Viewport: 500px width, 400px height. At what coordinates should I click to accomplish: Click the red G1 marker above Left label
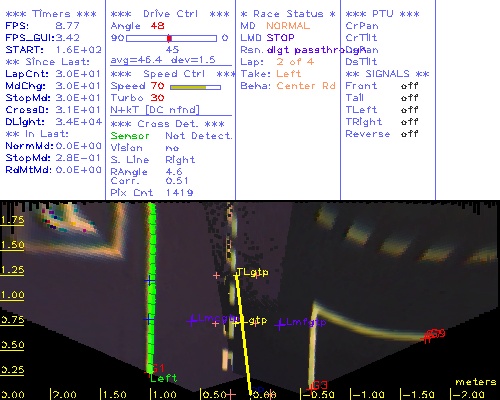[157, 368]
